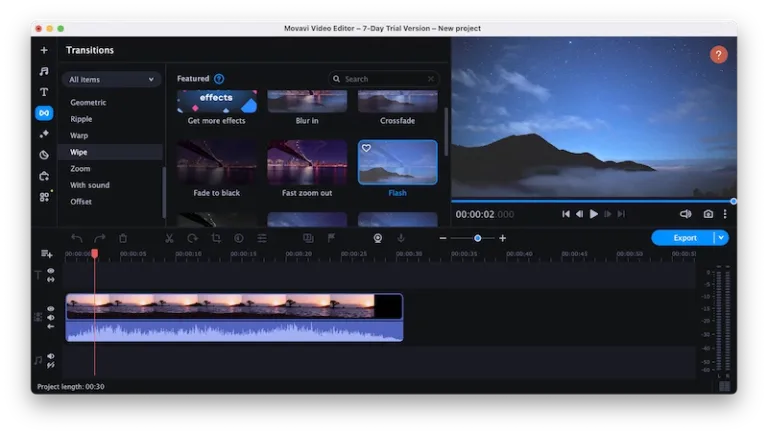Screen dimensions: 768x435
Task: Expand the Export options dropdown arrow
Action: (x=721, y=238)
